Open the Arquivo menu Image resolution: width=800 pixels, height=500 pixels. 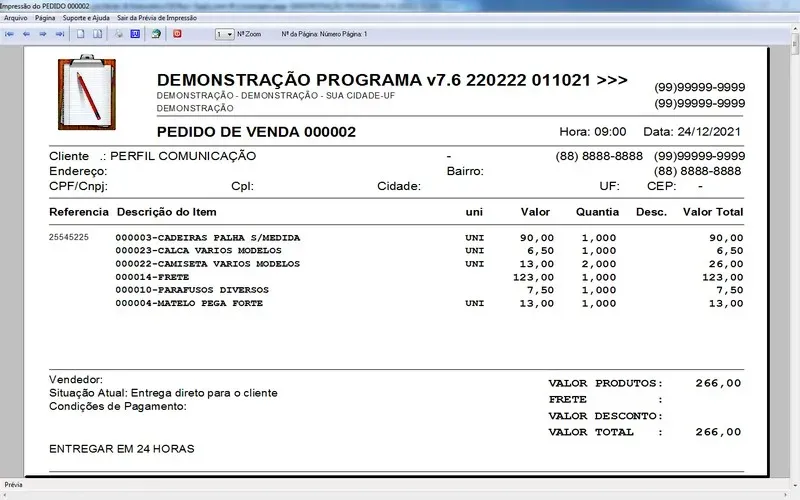[16, 18]
